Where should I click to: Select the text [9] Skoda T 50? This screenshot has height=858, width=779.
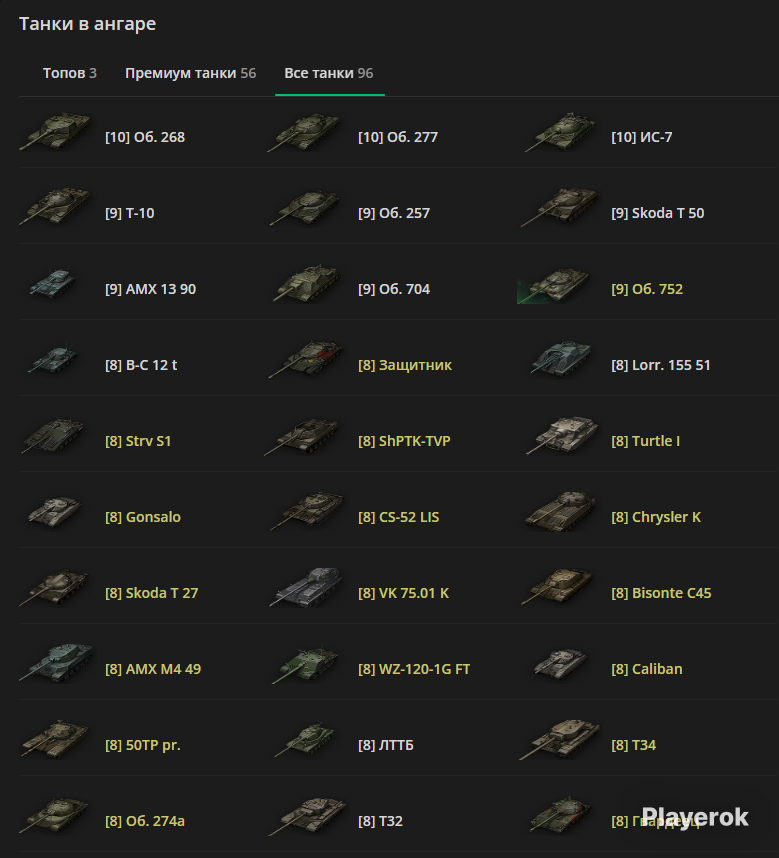click(x=658, y=213)
